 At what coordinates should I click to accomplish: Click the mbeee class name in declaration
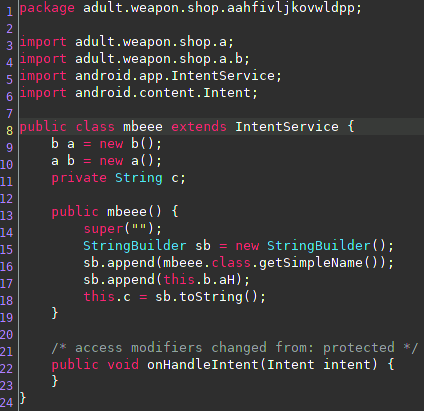(143, 127)
